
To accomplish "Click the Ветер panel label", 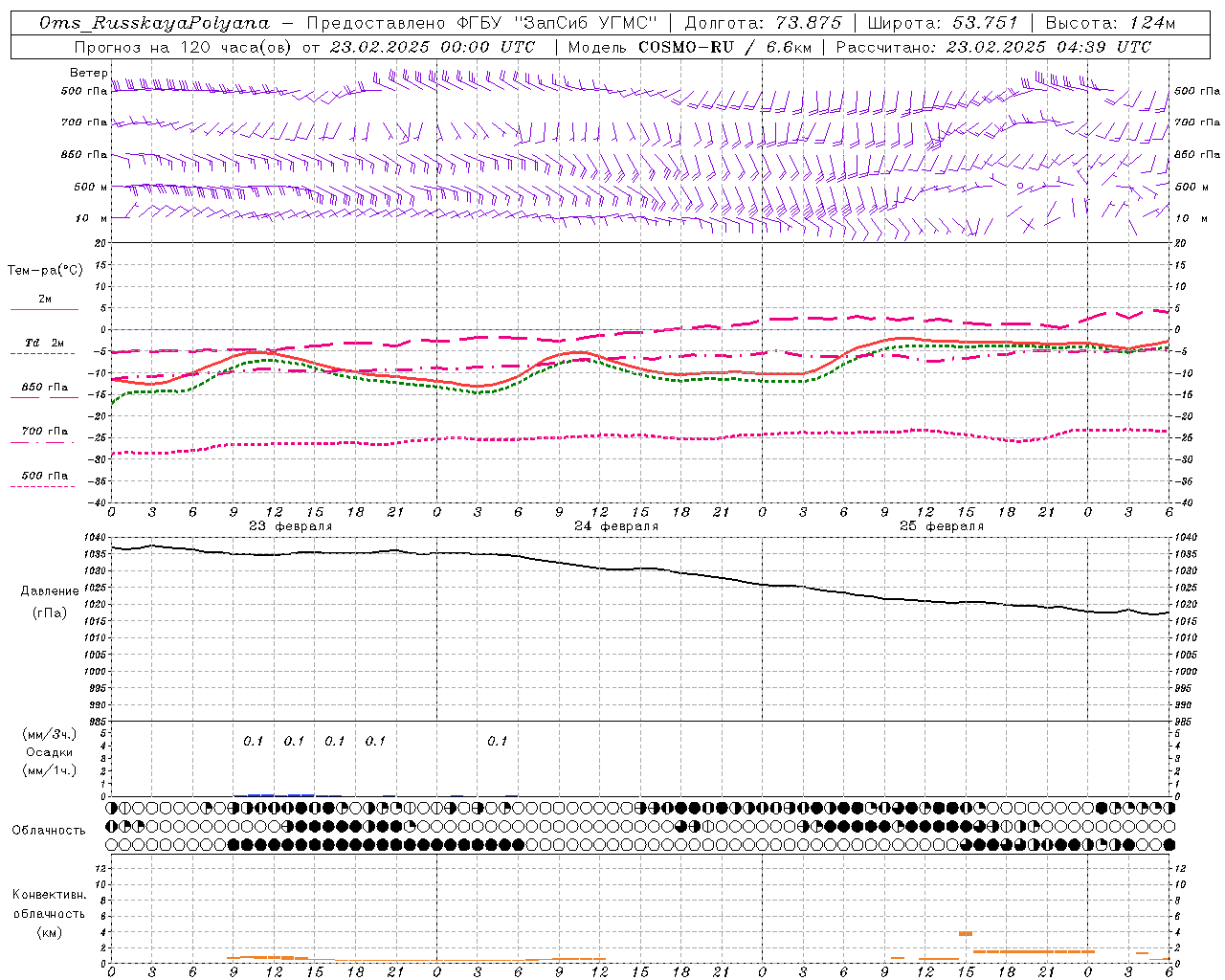I will coord(88,73).
